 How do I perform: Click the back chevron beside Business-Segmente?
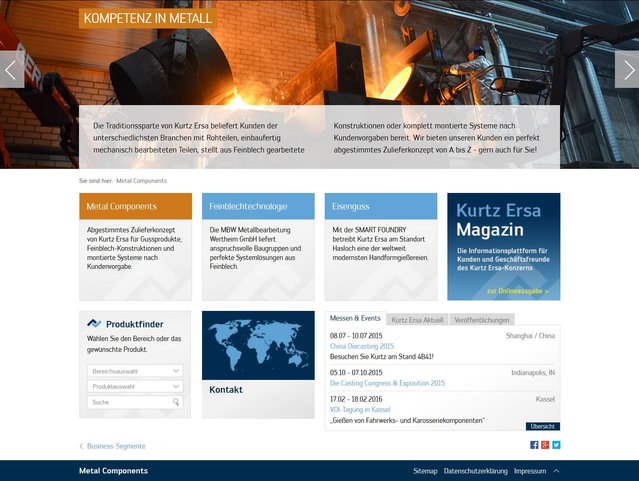coord(81,446)
